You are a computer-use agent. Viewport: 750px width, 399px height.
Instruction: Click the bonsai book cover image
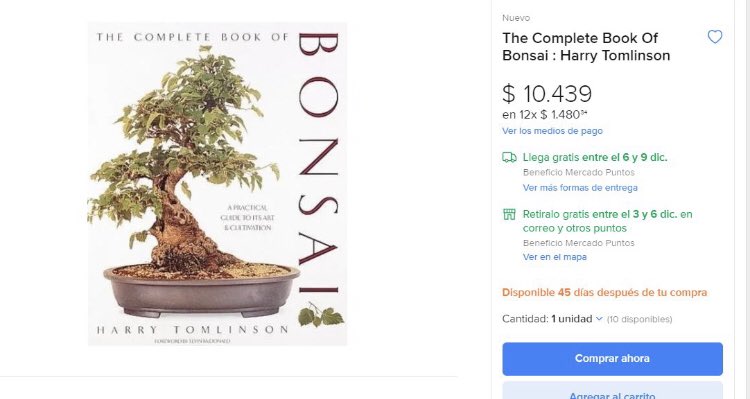[x=218, y=184]
